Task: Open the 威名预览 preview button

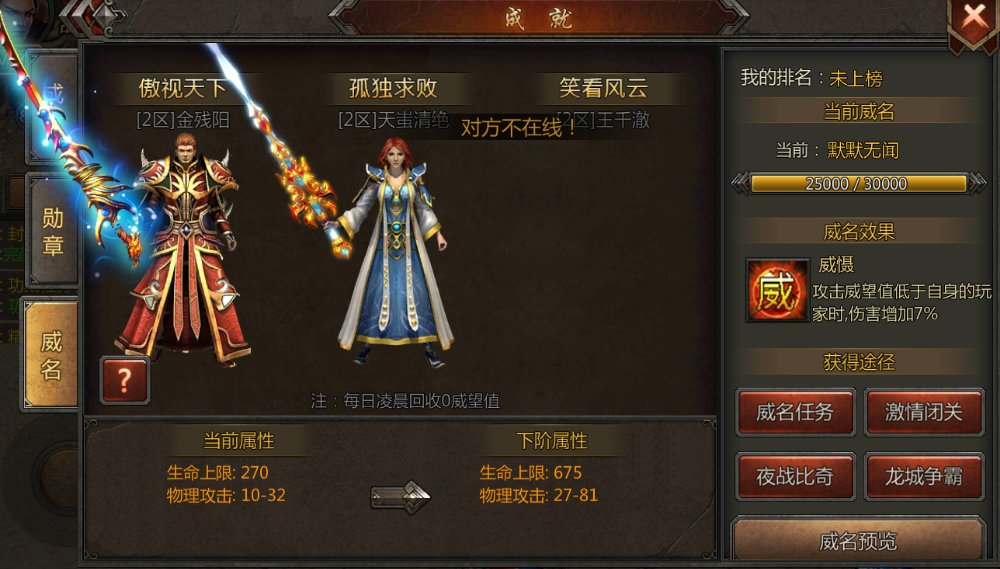Action: [859, 540]
